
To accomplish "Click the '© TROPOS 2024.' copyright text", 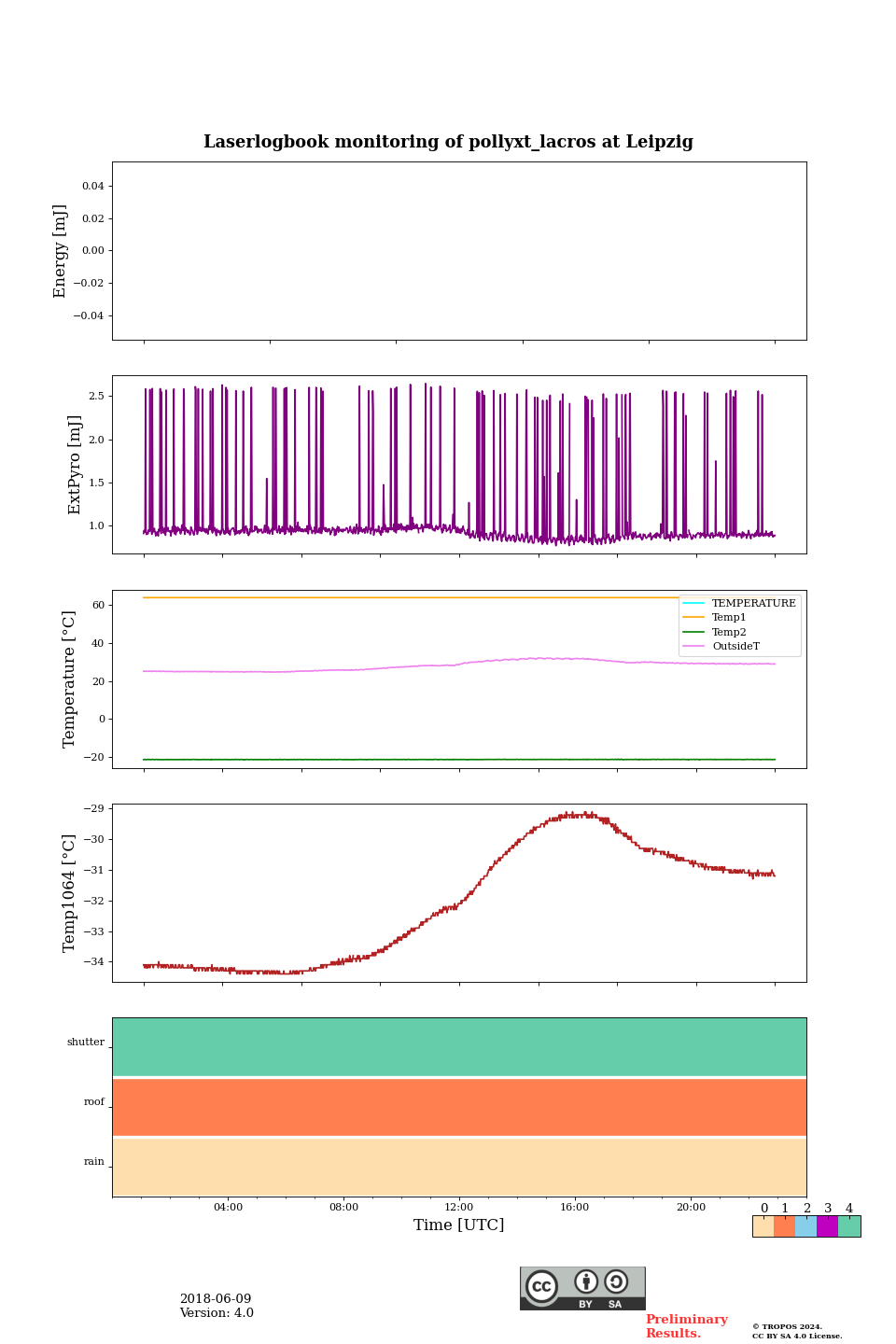I will coord(787,1326).
